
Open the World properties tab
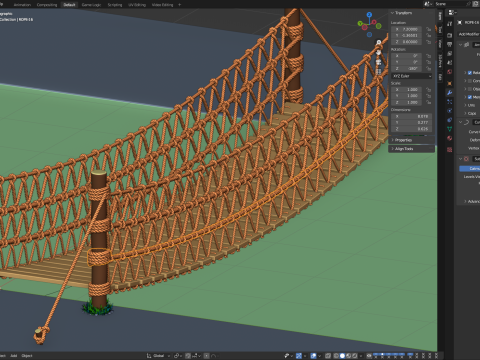coord(450,72)
